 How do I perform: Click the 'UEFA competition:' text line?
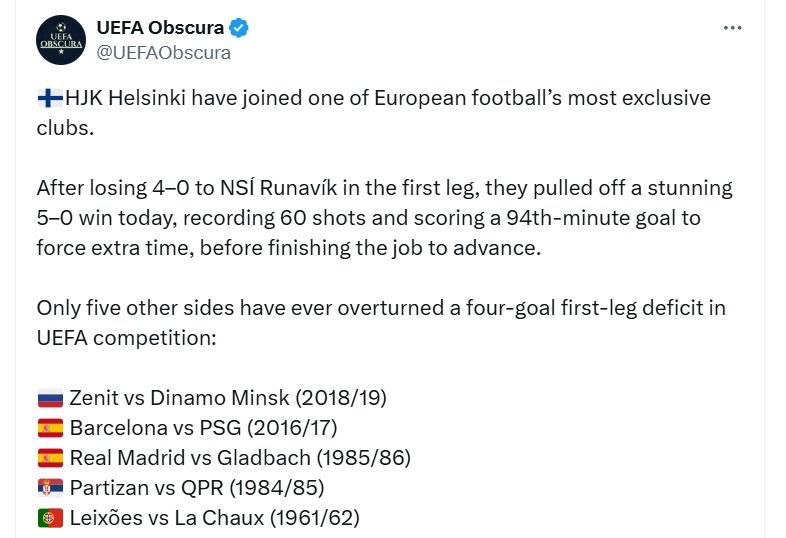[x=126, y=338]
